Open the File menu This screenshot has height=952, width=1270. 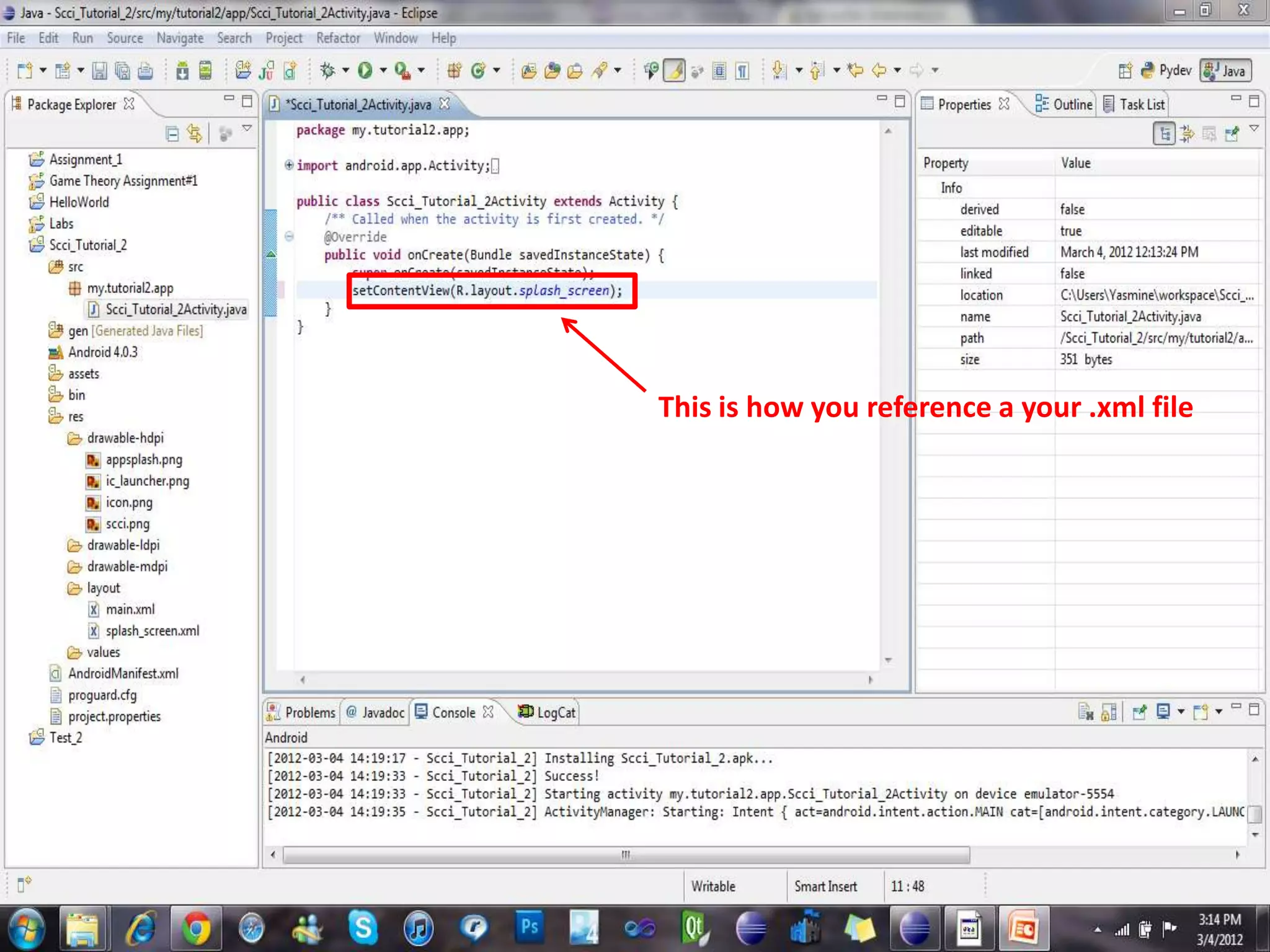(x=16, y=38)
